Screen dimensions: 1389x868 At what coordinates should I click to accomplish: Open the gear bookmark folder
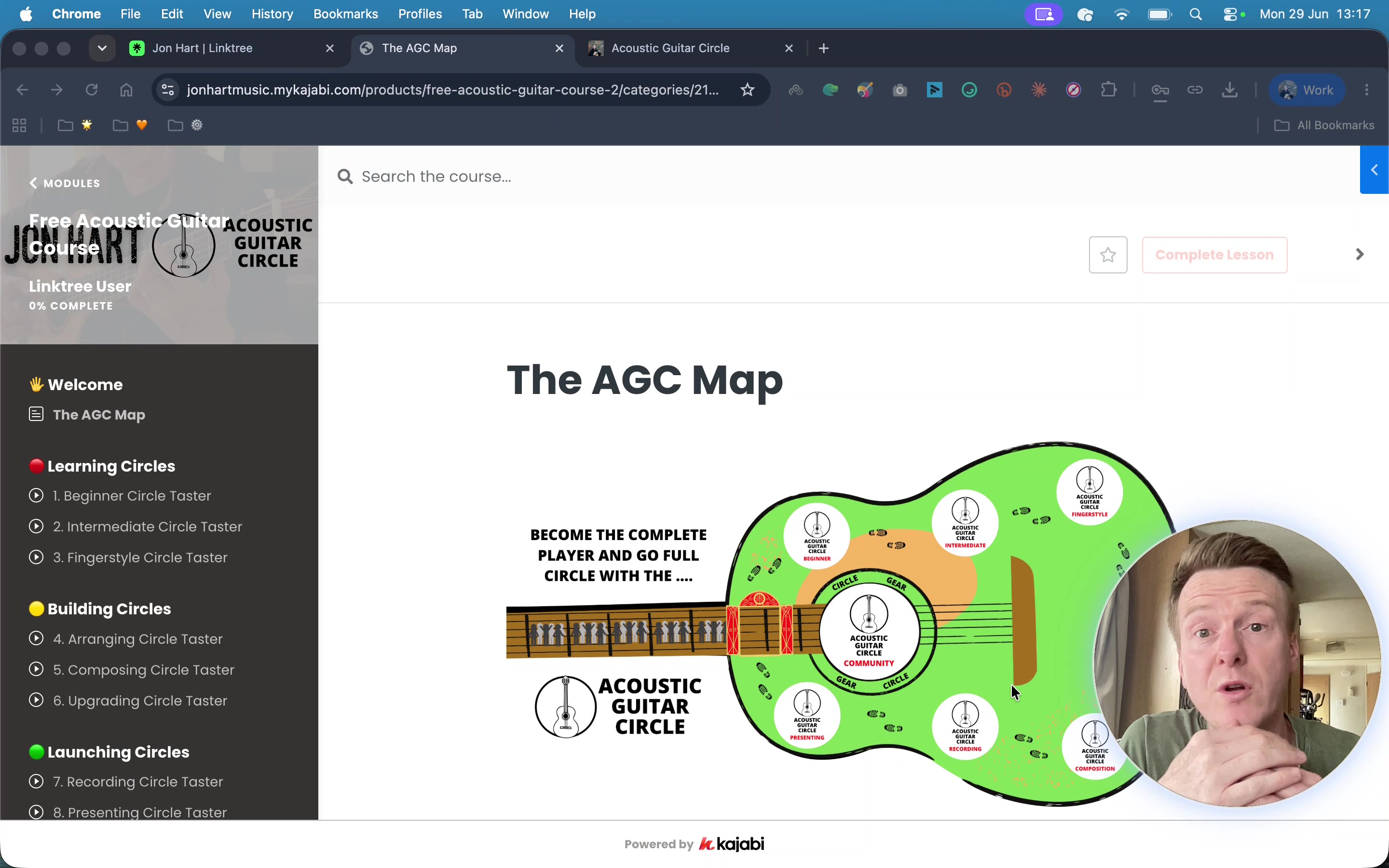185,125
